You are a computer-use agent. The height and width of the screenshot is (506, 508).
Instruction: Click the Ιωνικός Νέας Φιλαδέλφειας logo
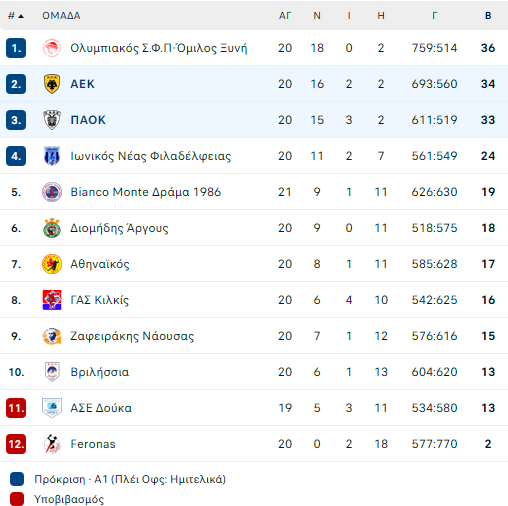pos(52,156)
